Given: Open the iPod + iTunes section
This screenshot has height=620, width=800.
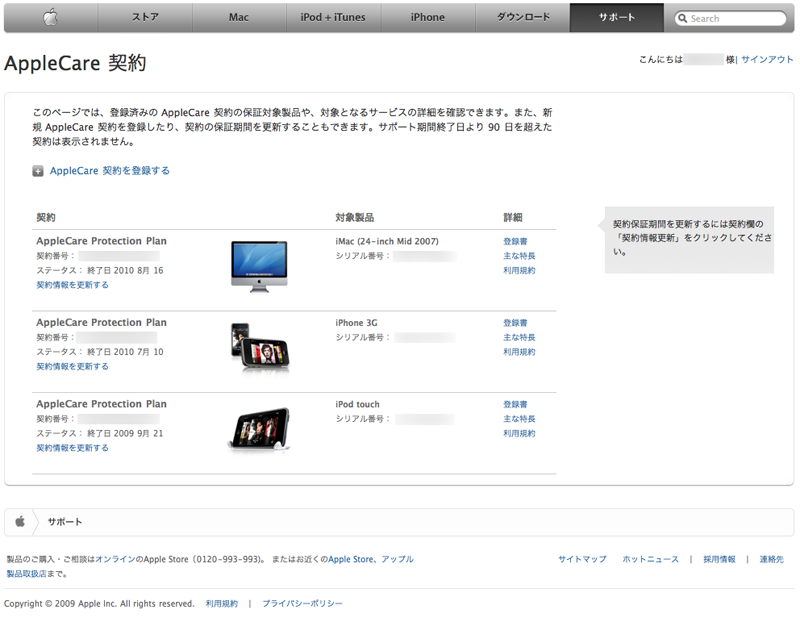Looking at the screenshot, I should coord(333,17).
